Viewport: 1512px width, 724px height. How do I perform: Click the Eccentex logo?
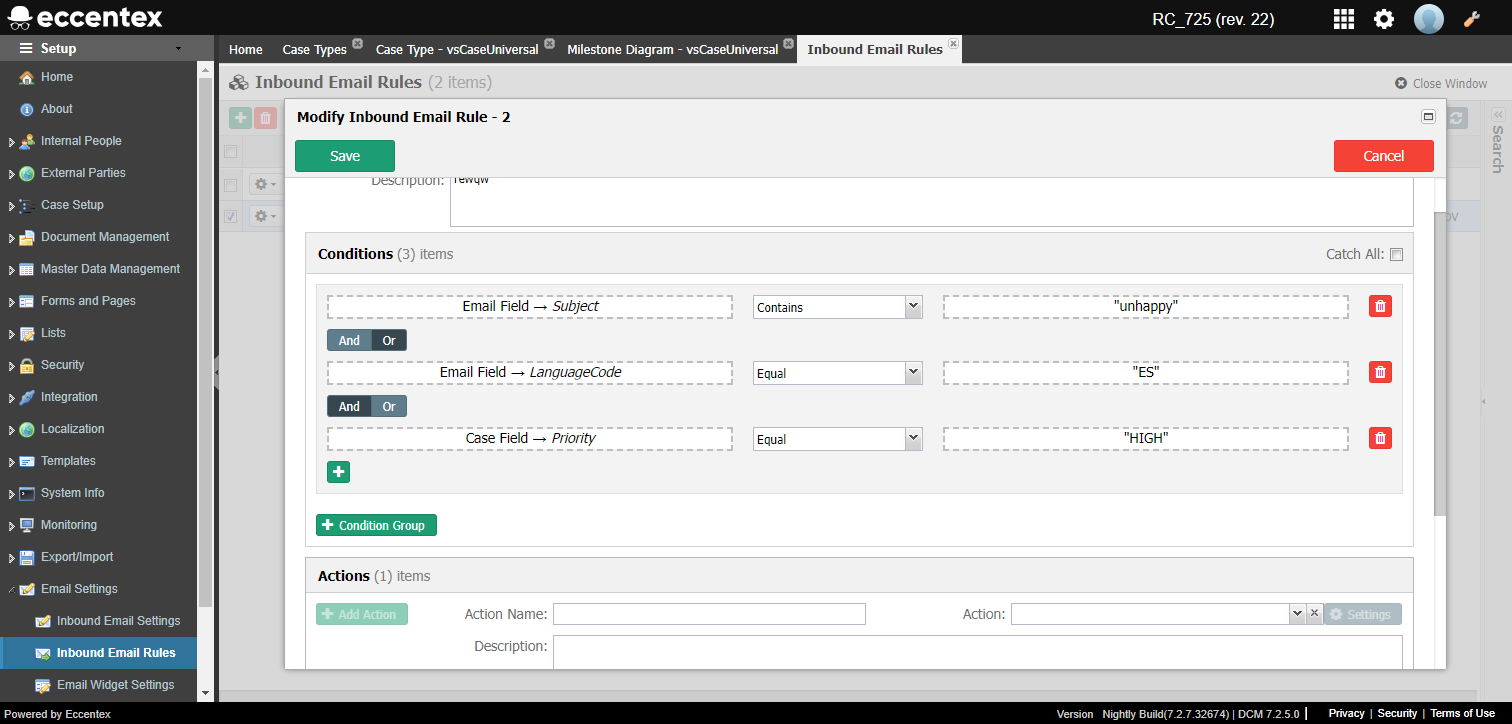pyautogui.click(x=85, y=17)
